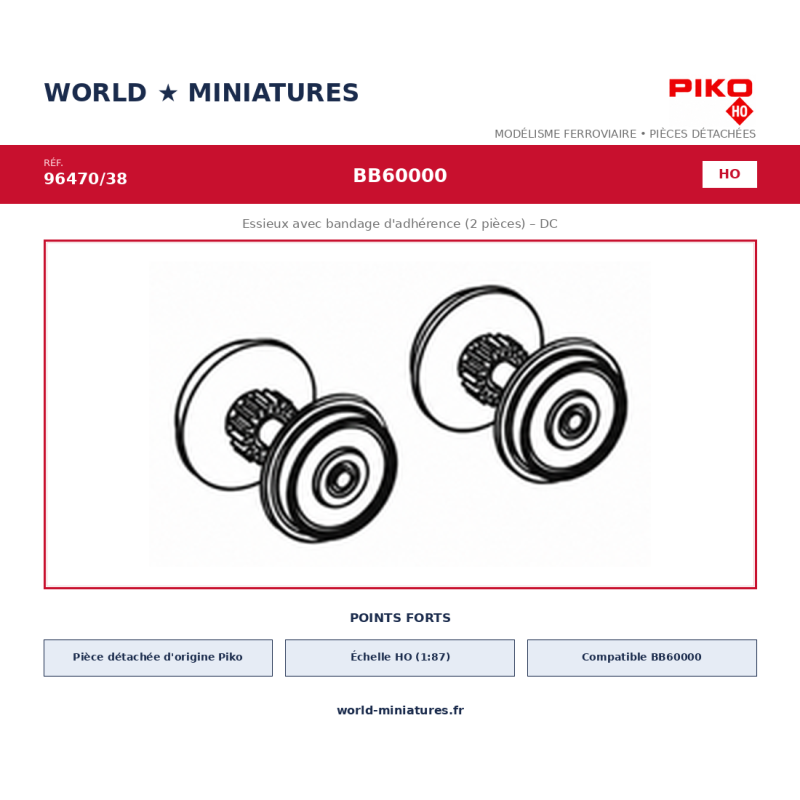Open the world-miniatures.fr link
800x800 pixels.
tap(400, 710)
